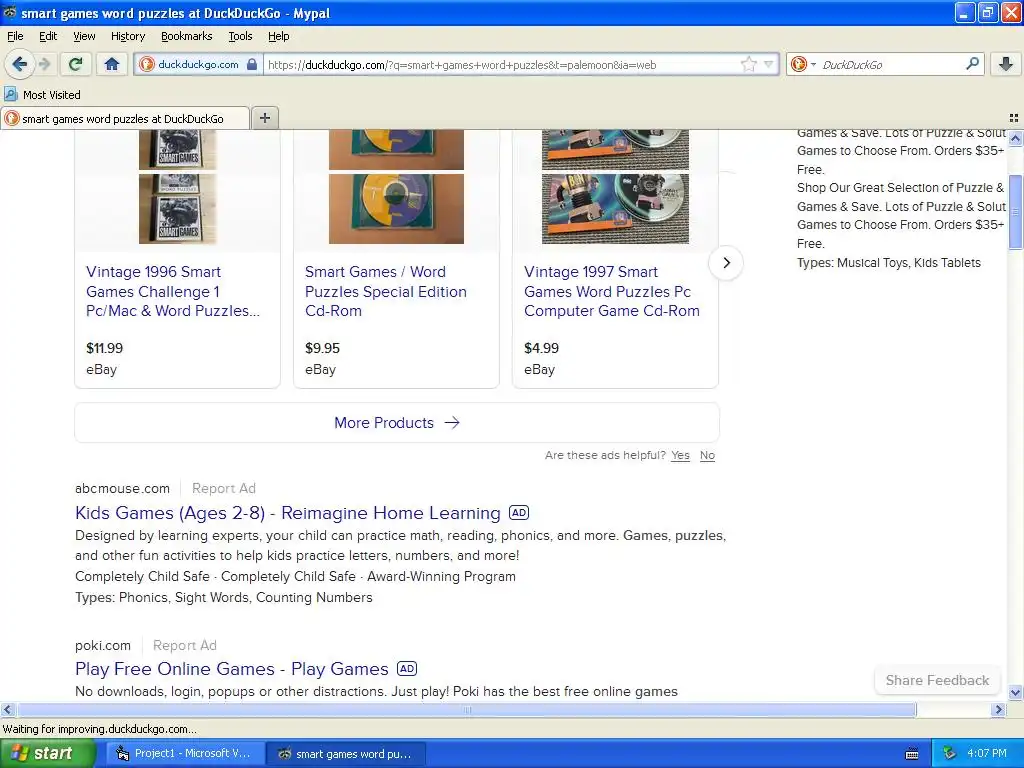Open the History menu
The height and width of the screenshot is (768, 1024).
coord(127,37)
